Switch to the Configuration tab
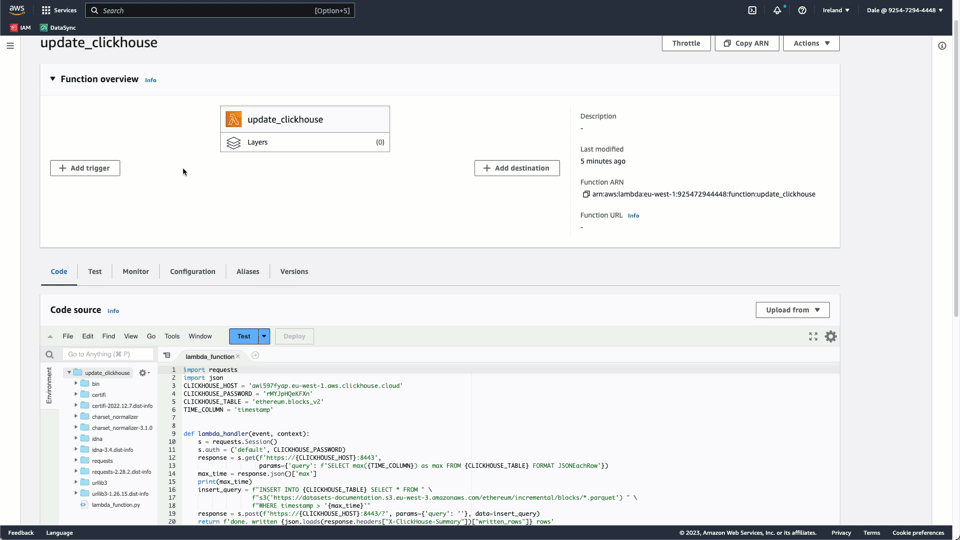 click(x=192, y=271)
